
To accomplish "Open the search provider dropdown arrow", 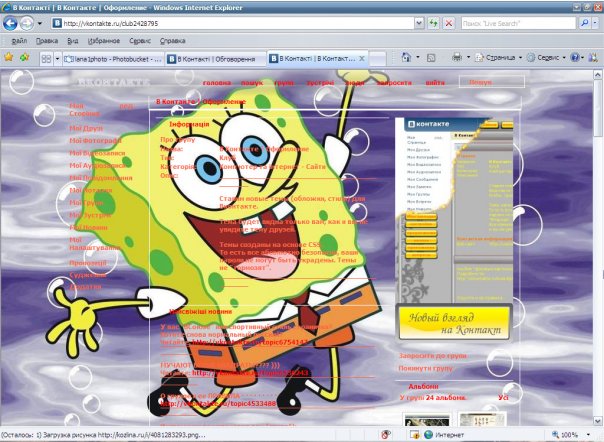I will [x=595, y=24].
